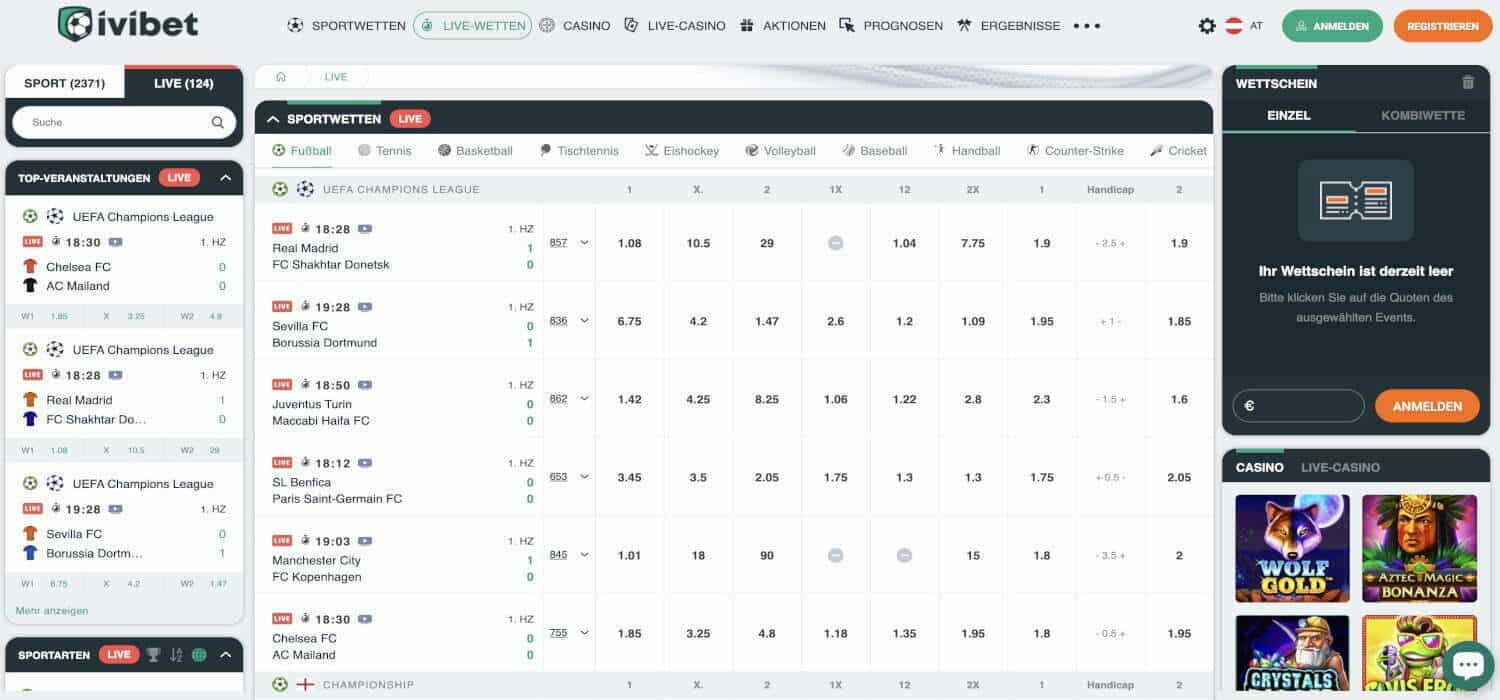Click the Mehr anzeigen link
This screenshot has height=700, width=1500.
52,610
